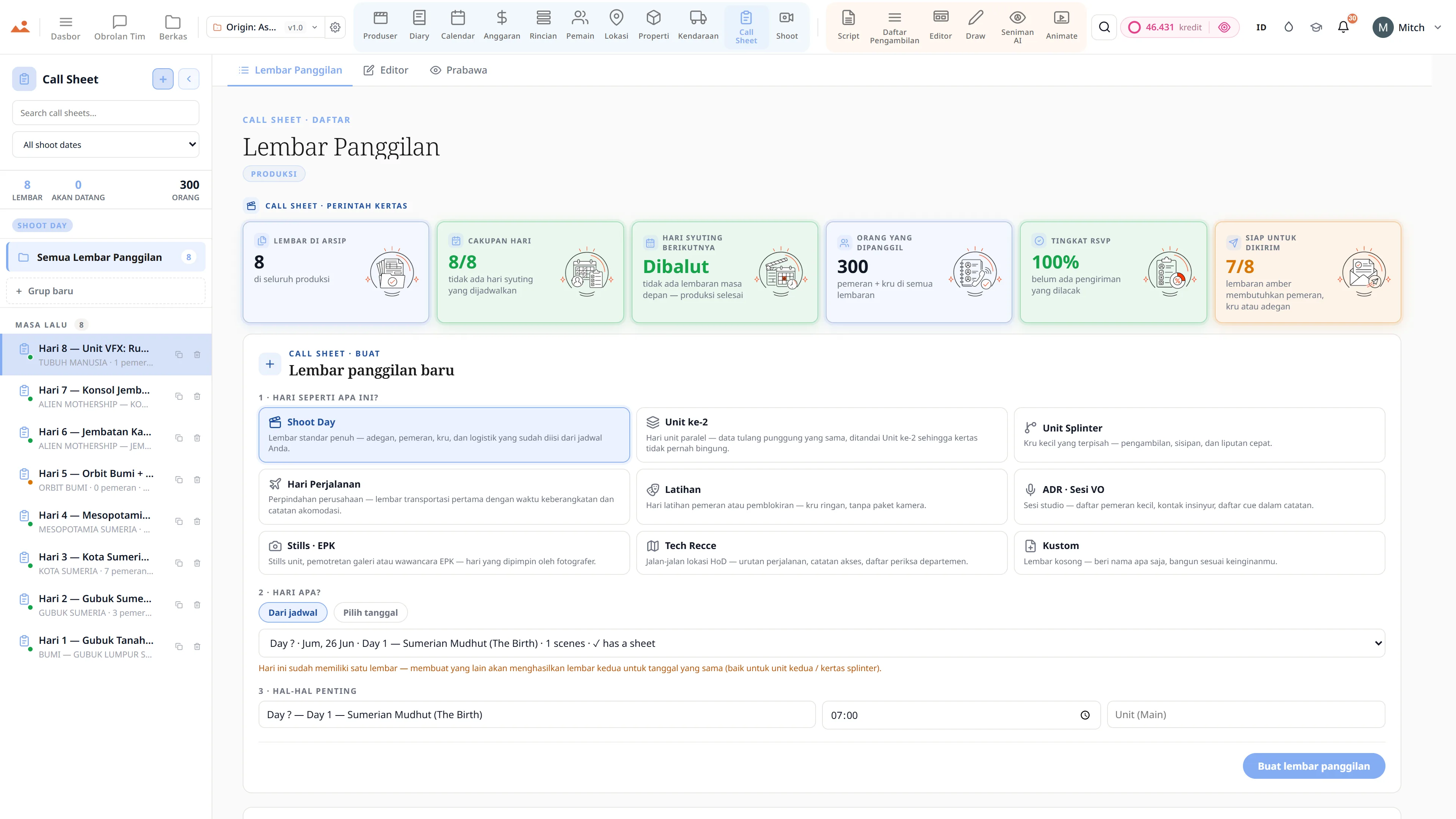This screenshot has width=1456, height=819.
Task: Open the Diary module
Action: 419,26
